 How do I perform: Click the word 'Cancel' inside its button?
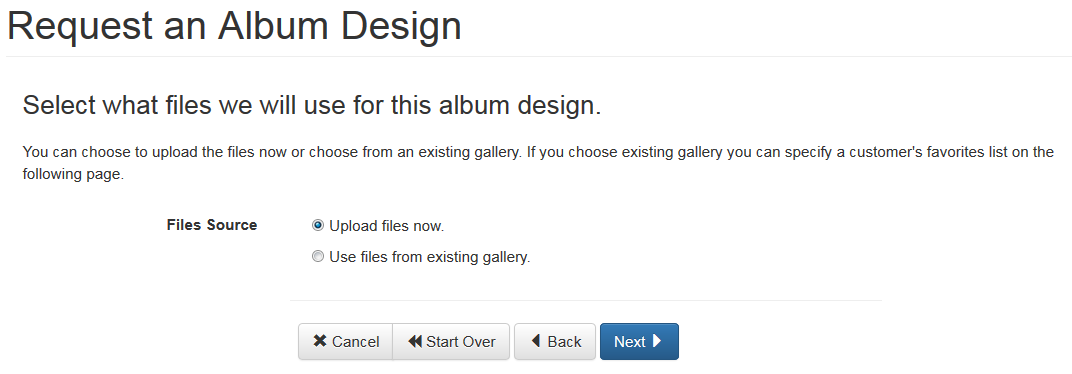point(356,342)
